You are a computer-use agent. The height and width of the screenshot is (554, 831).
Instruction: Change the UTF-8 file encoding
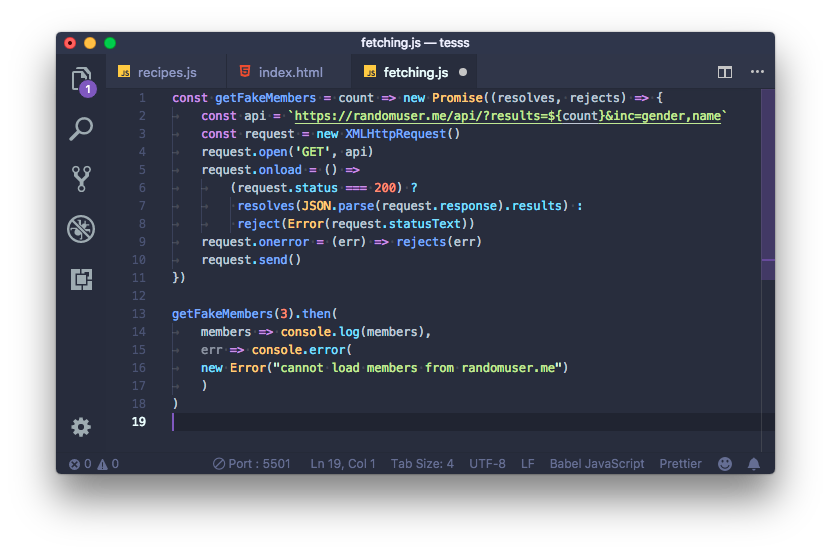[487, 464]
